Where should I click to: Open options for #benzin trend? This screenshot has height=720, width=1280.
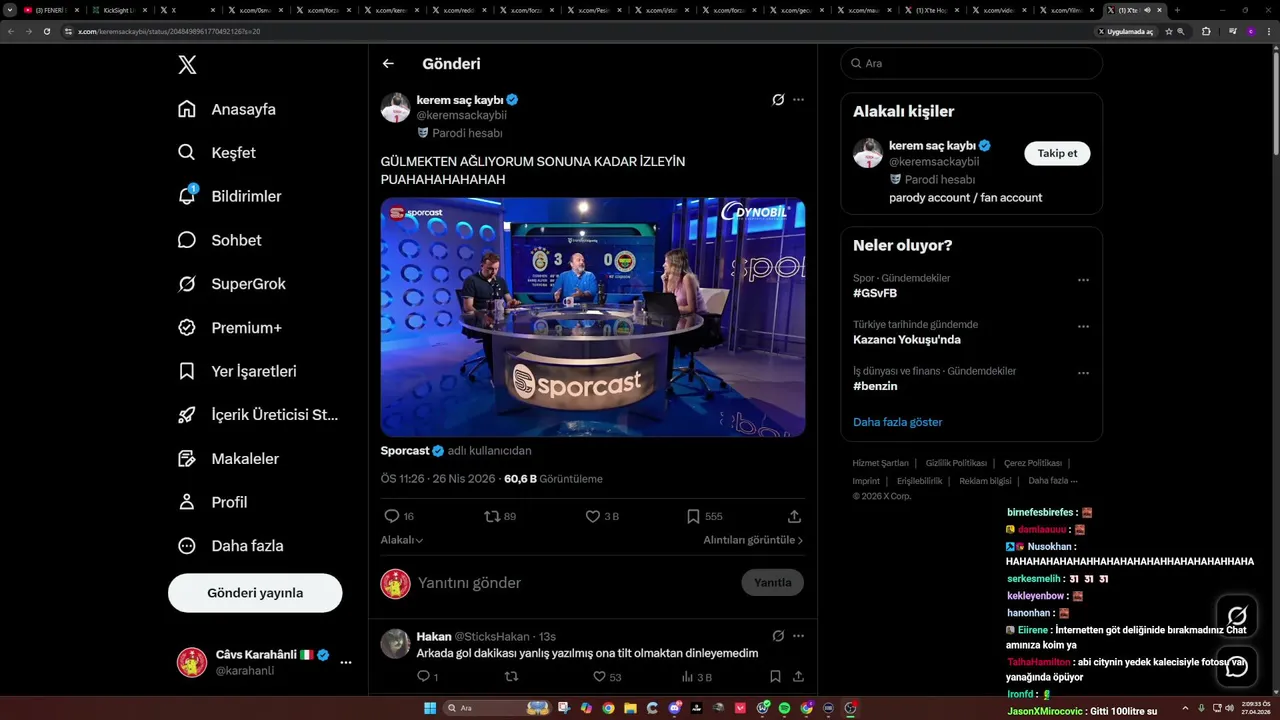[x=1083, y=373]
